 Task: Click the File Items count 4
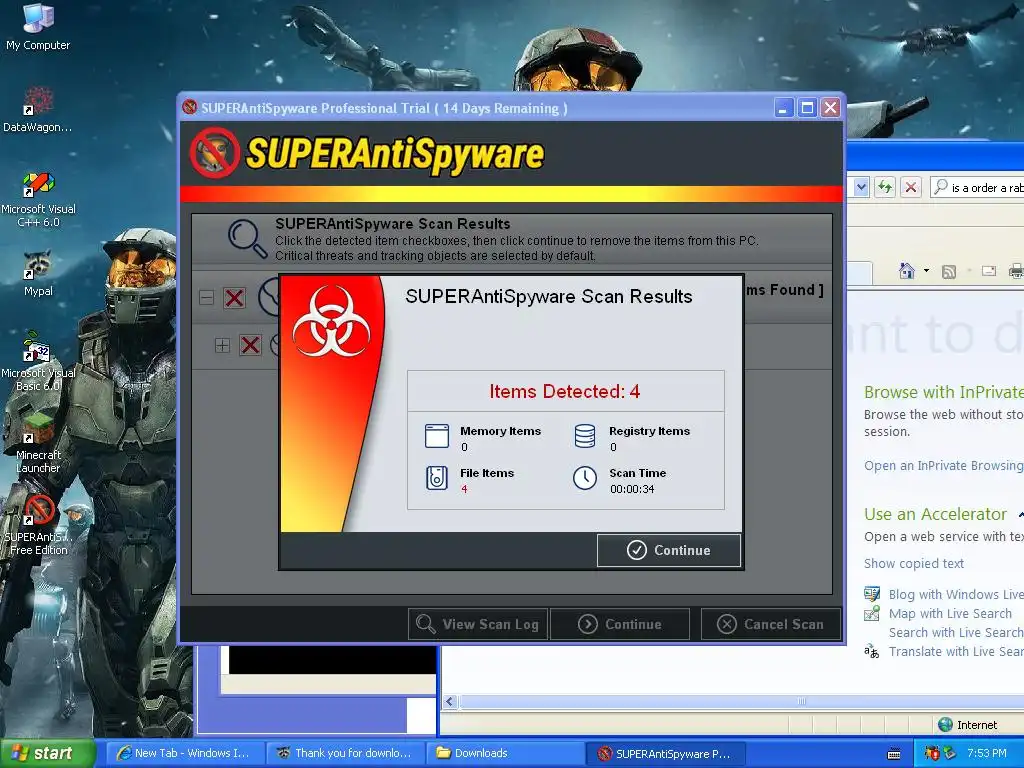464,489
